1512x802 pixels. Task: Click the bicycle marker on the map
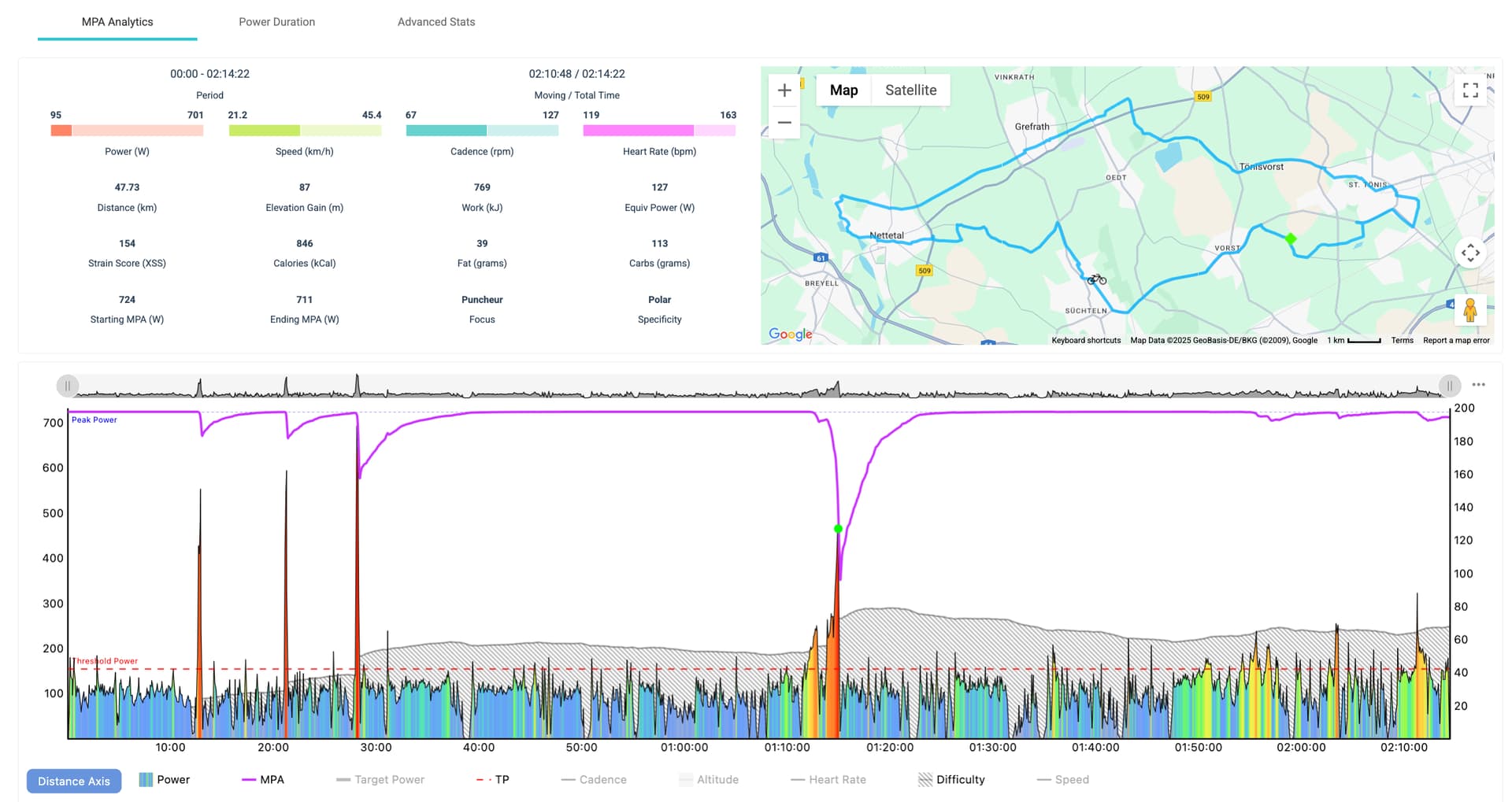[1096, 279]
